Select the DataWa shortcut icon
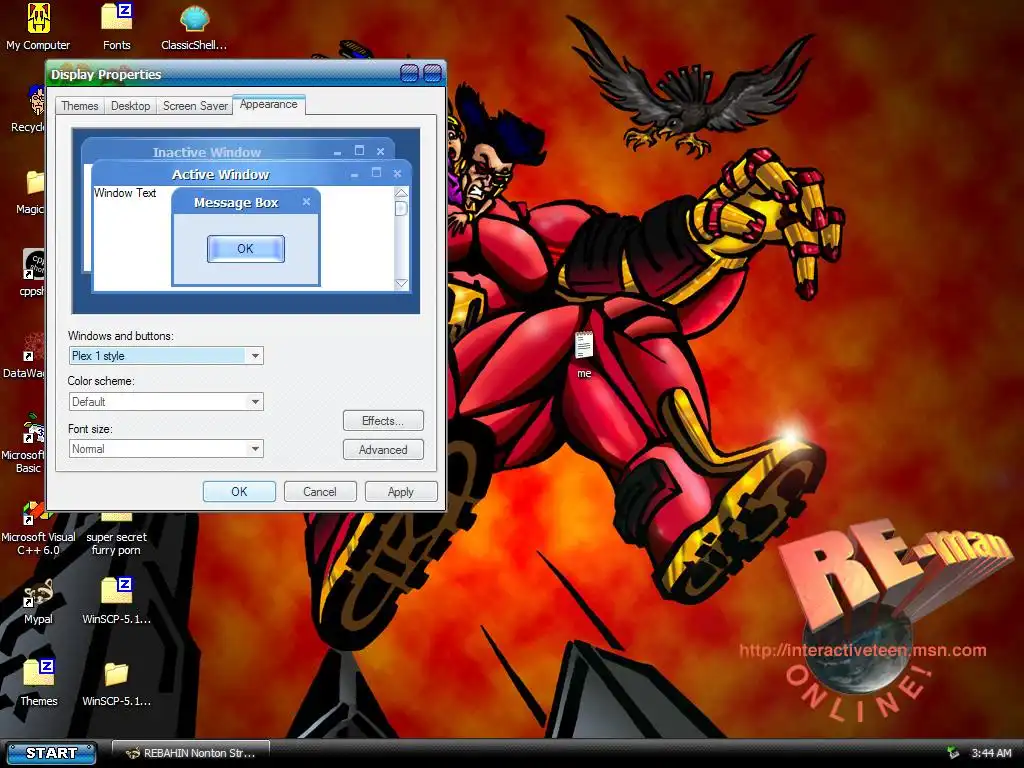Image resolution: width=1024 pixels, height=768 pixels. 34,346
